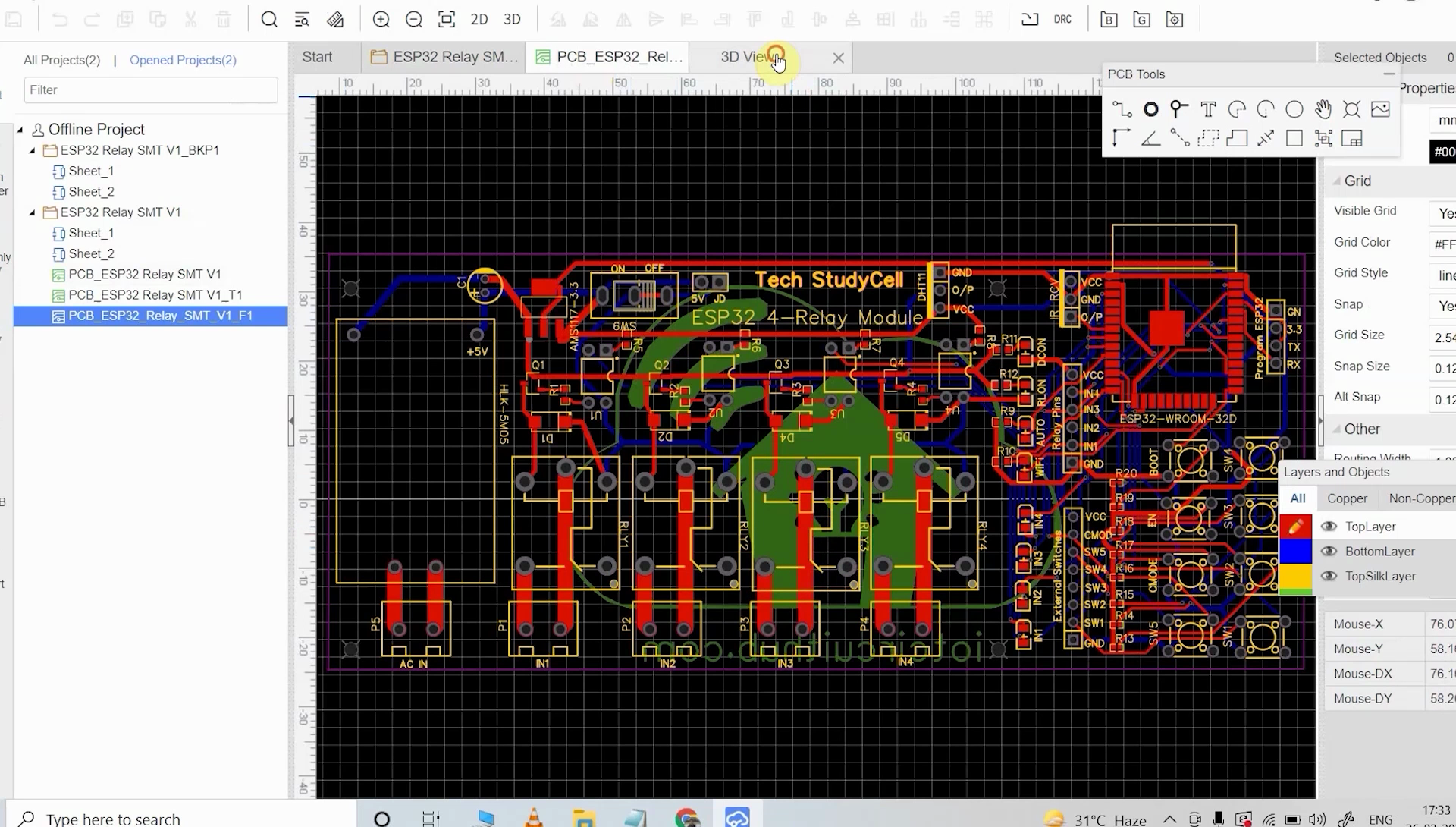Choose the Text tool from PCB Tools
Screen dimensions: 1456x827
coord(1207,108)
